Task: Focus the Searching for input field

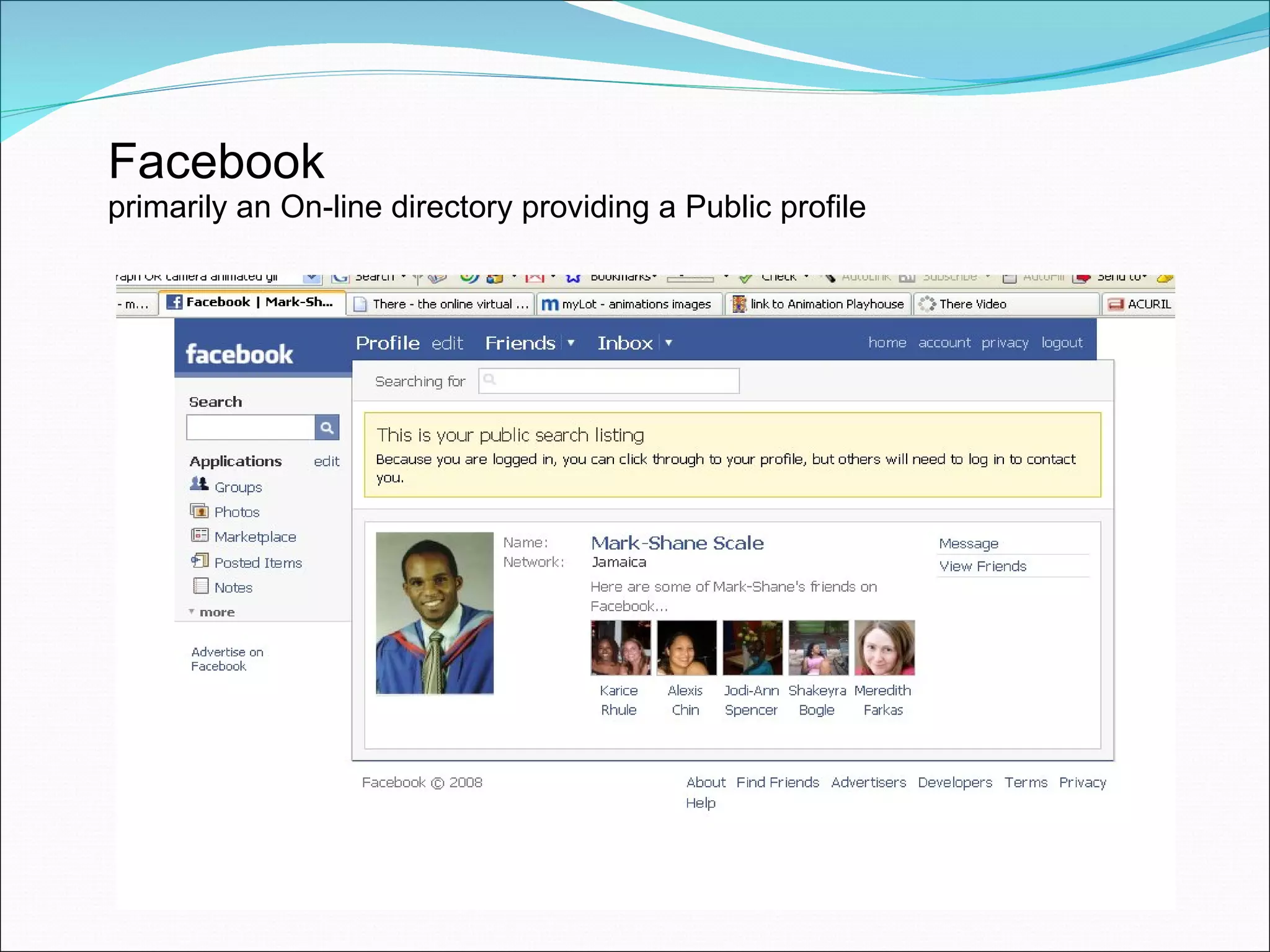Action: [x=609, y=381]
